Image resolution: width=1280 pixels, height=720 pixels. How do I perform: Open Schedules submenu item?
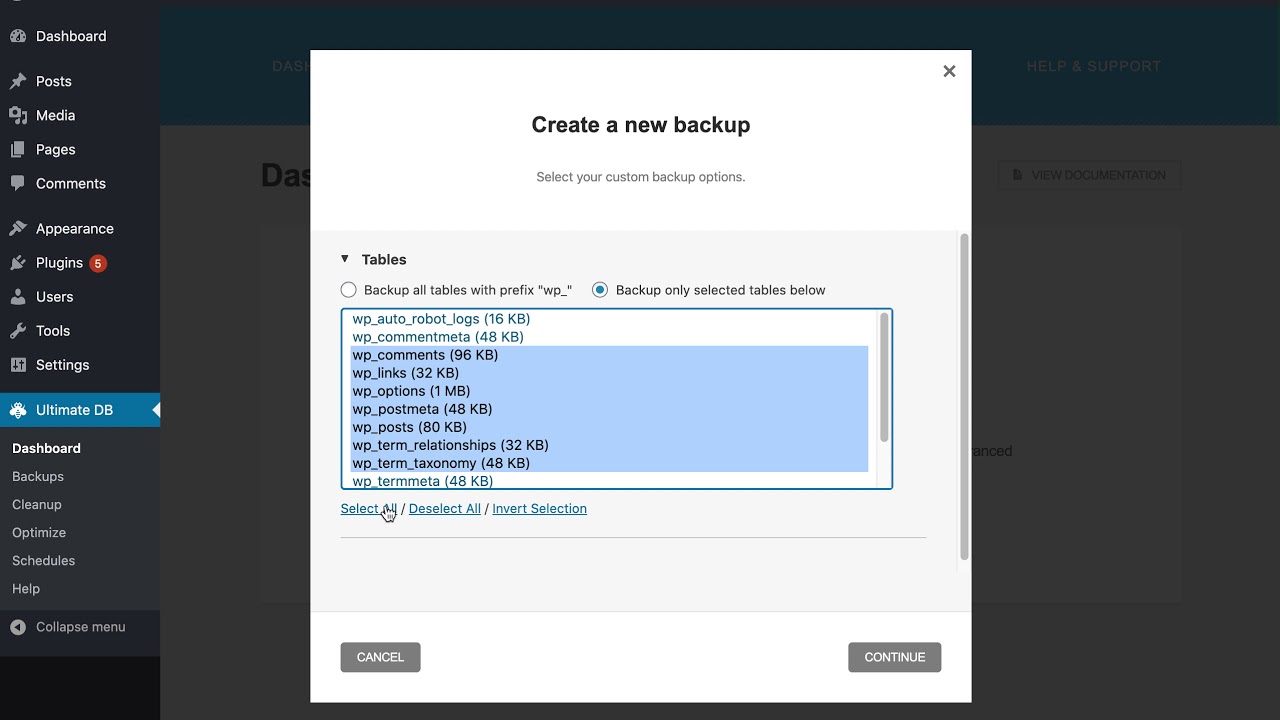[x=44, y=560]
